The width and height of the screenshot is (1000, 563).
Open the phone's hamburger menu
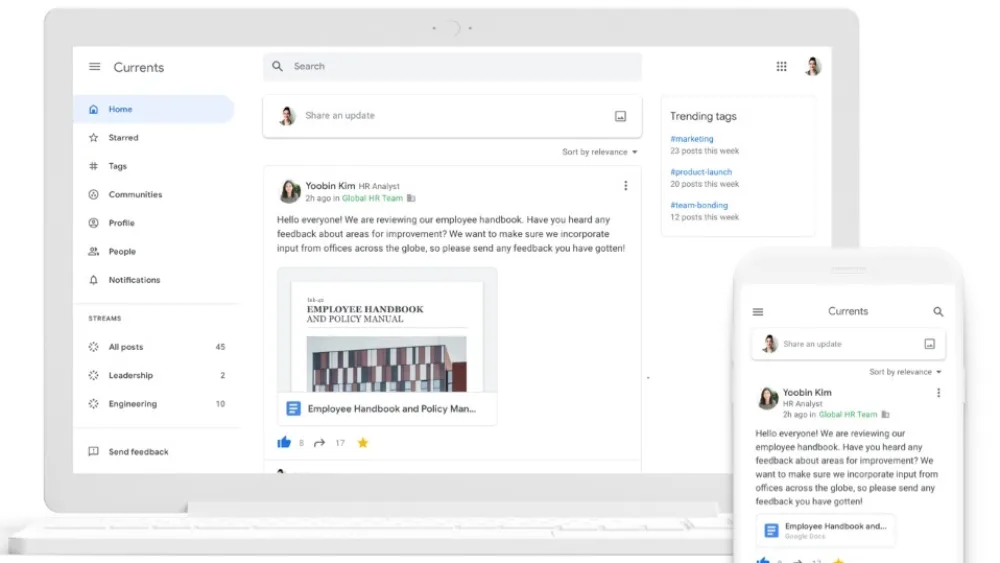click(x=758, y=312)
